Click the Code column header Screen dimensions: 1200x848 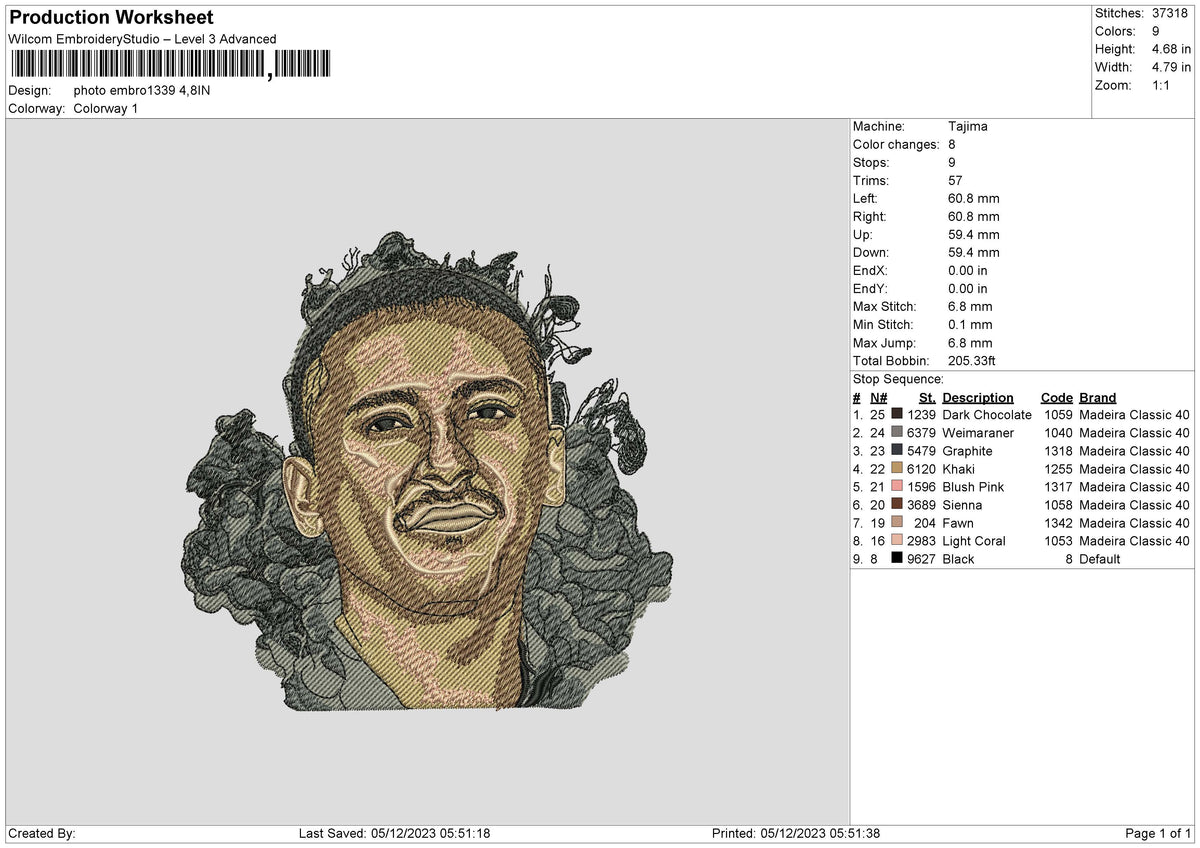[x=1056, y=397]
